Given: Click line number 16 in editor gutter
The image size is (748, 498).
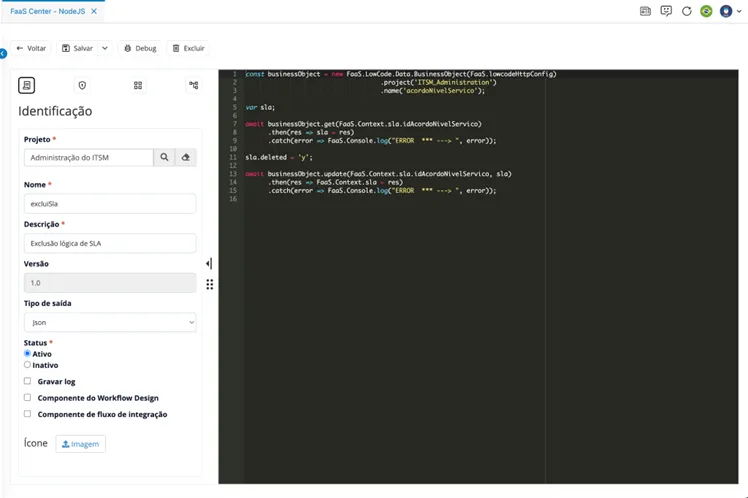Looking at the screenshot, I should coord(233,199).
